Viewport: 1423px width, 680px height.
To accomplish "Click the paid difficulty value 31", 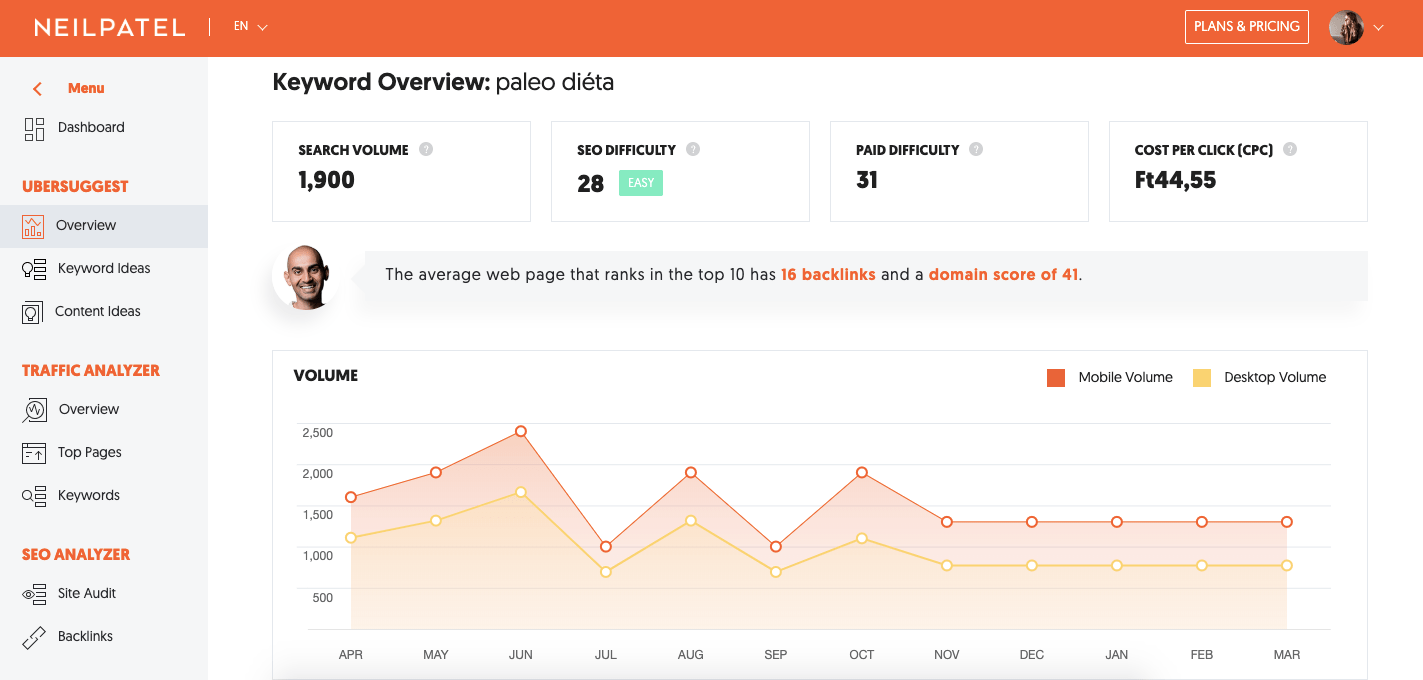I will click(867, 181).
